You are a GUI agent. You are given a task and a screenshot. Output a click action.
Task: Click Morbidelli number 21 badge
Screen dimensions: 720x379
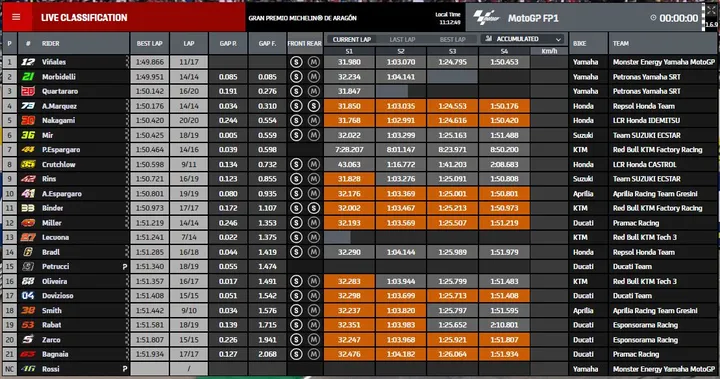(x=28, y=77)
